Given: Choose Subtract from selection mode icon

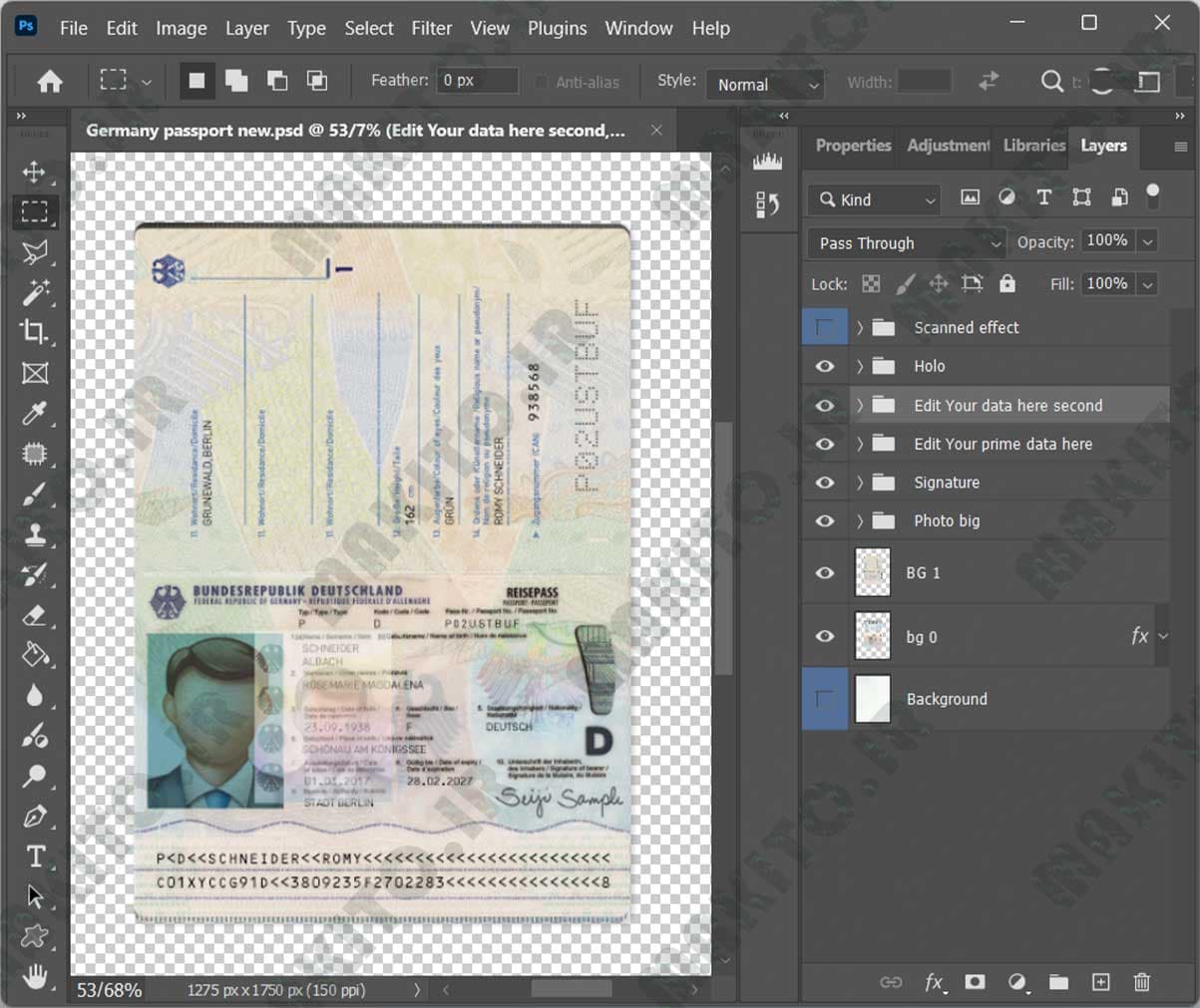Looking at the screenshot, I should pos(277,81).
